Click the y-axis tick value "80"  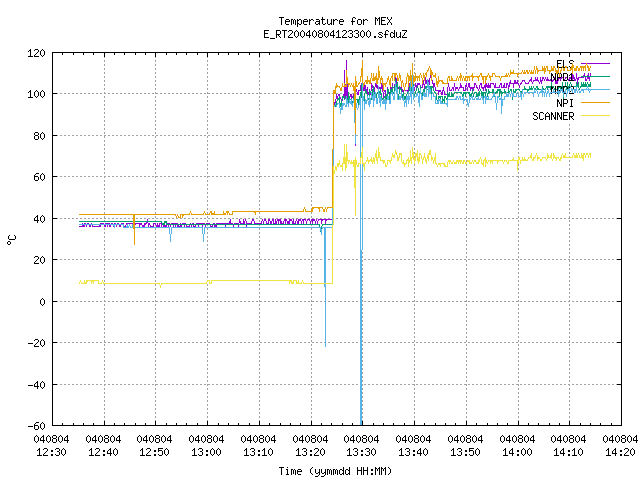pos(39,136)
